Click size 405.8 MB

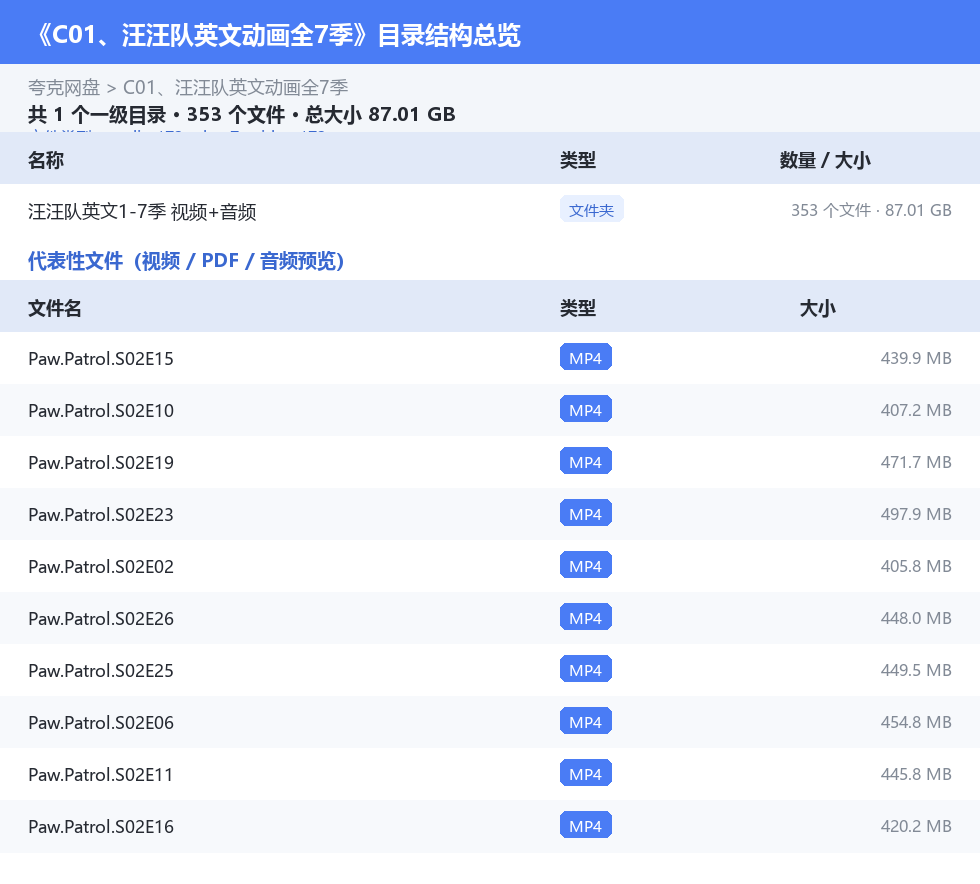(916, 566)
